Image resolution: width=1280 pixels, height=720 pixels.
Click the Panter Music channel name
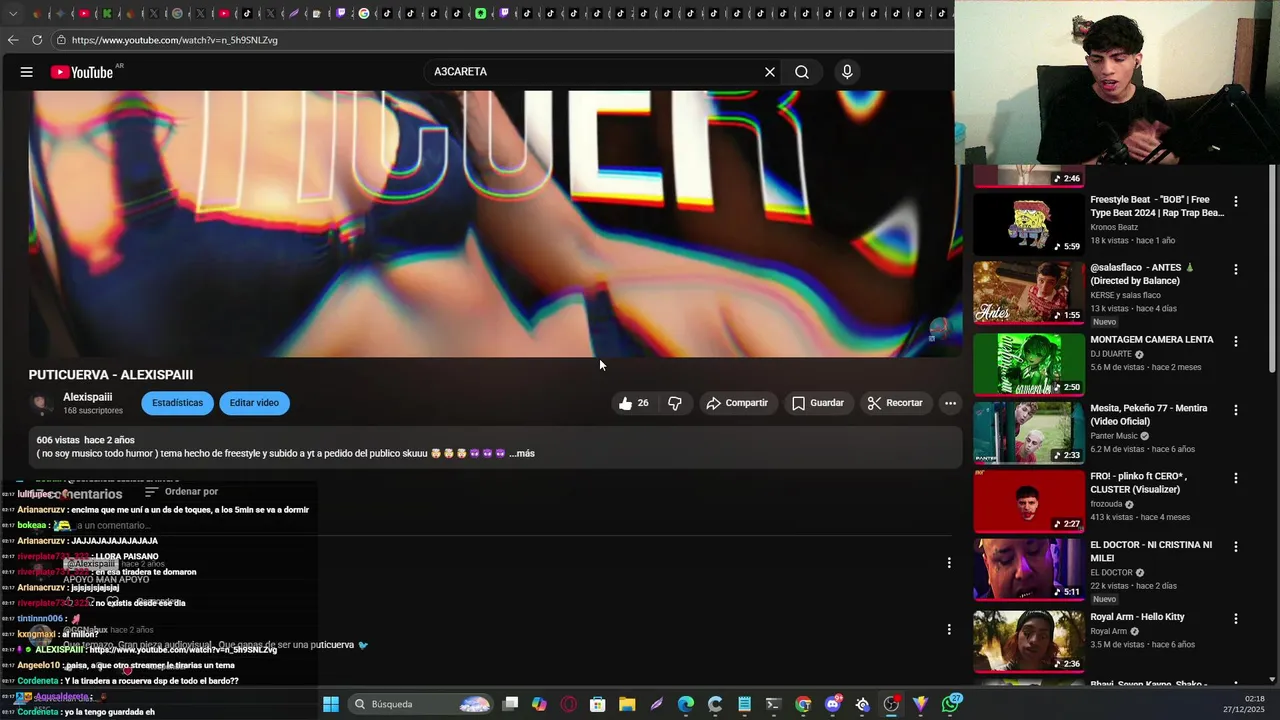[1114, 436]
